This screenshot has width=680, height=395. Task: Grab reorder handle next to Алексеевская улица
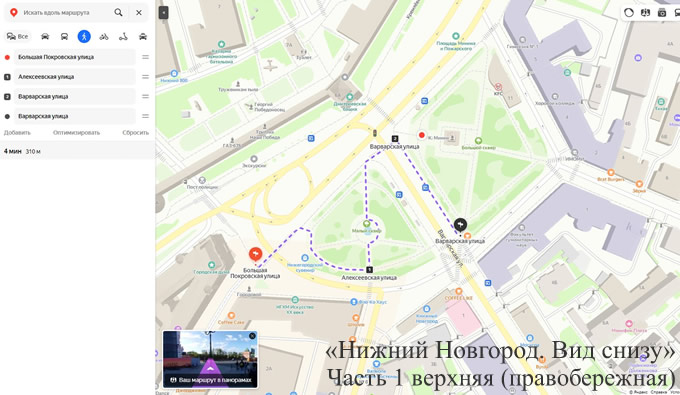click(x=145, y=77)
